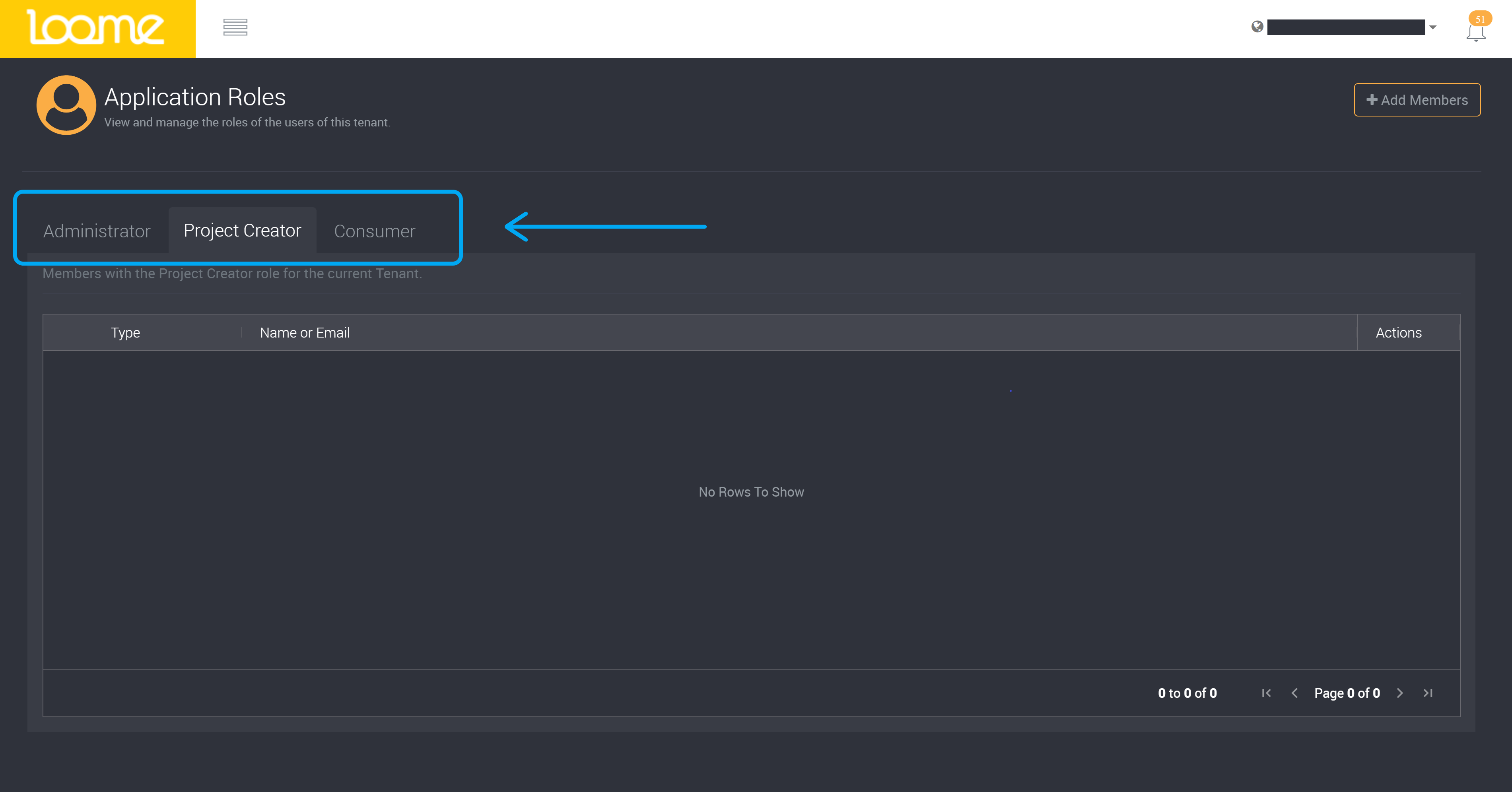Go to last page of table
The height and width of the screenshot is (792, 1512).
click(1428, 693)
